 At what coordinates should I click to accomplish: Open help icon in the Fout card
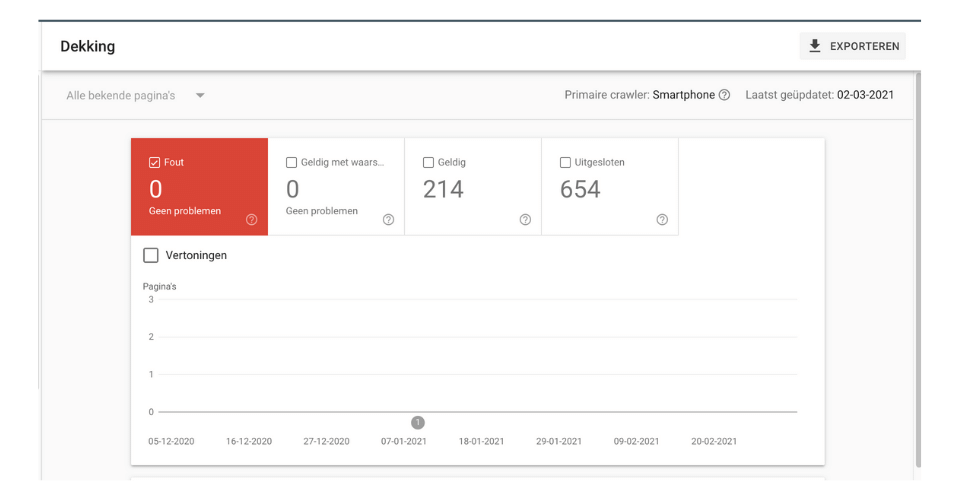[x=252, y=220]
